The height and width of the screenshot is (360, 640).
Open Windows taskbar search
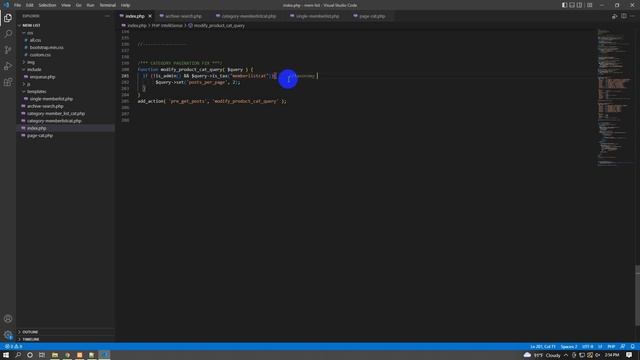(x=18, y=355)
